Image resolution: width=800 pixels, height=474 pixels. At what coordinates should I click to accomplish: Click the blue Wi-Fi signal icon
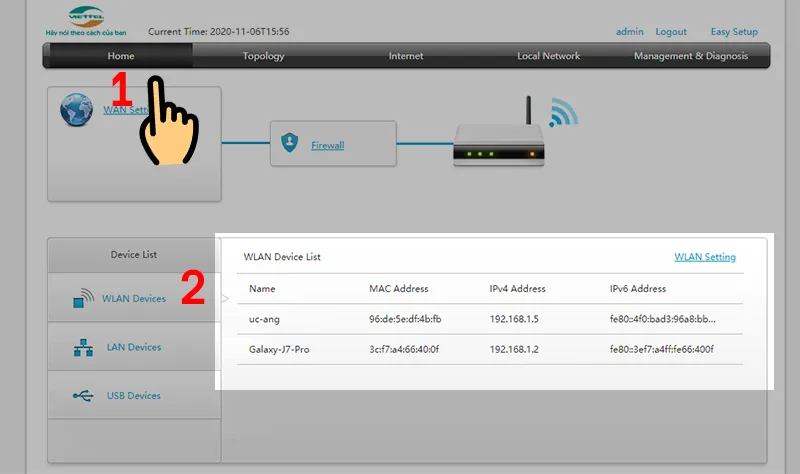point(562,111)
